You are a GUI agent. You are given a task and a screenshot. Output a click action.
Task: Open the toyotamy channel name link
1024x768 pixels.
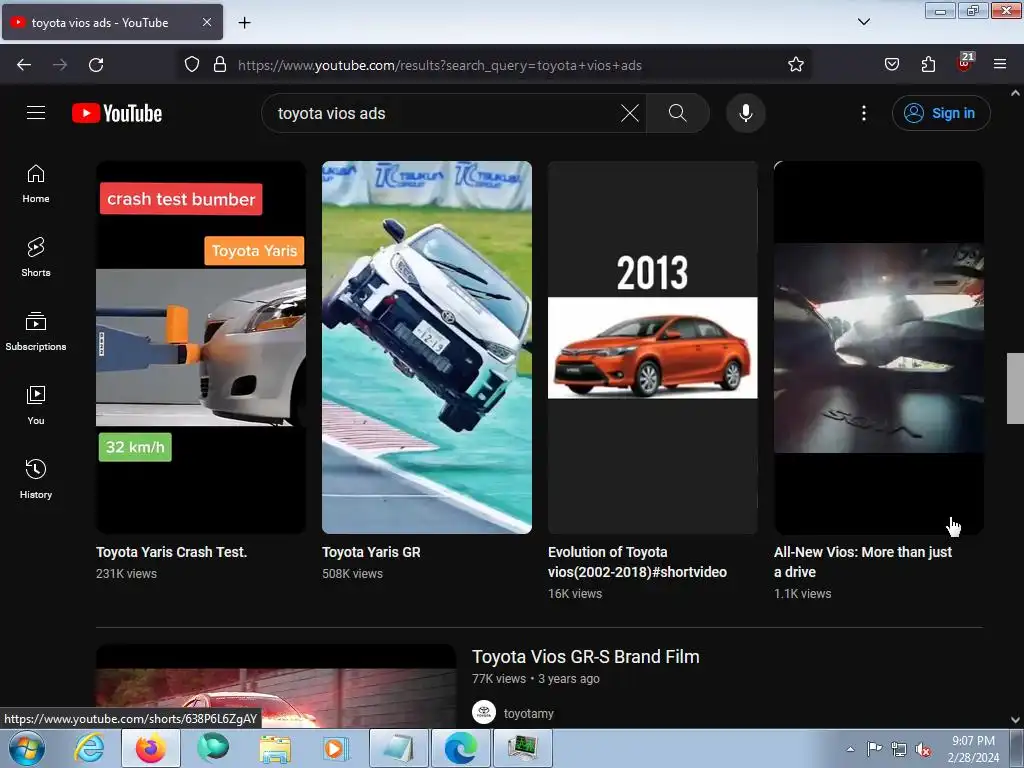coord(528,714)
